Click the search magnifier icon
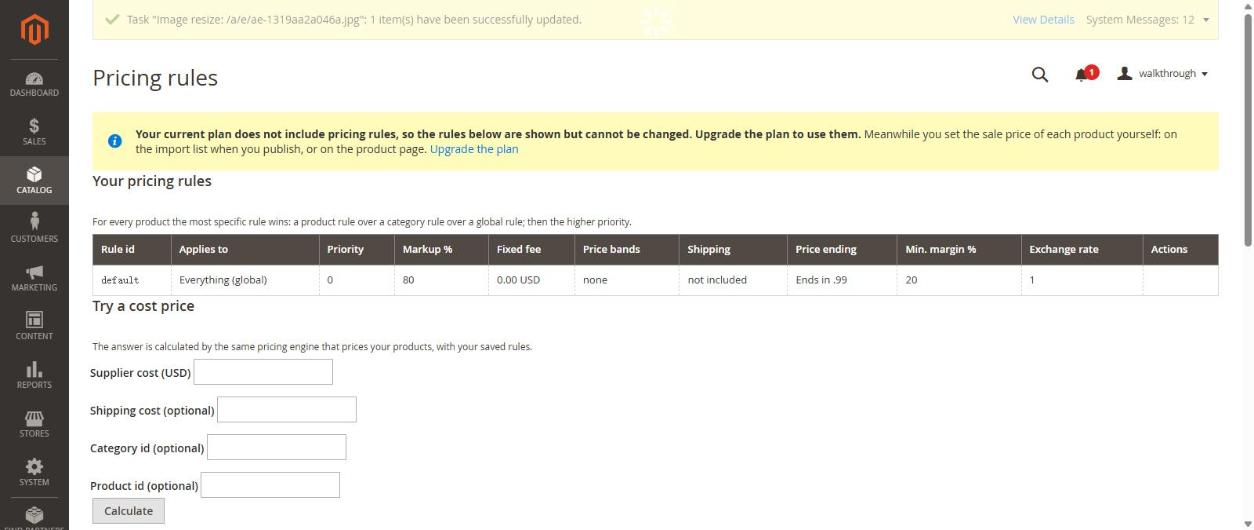Image resolution: width=1254 pixels, height=530 pixels. [x=1040, y=74]
